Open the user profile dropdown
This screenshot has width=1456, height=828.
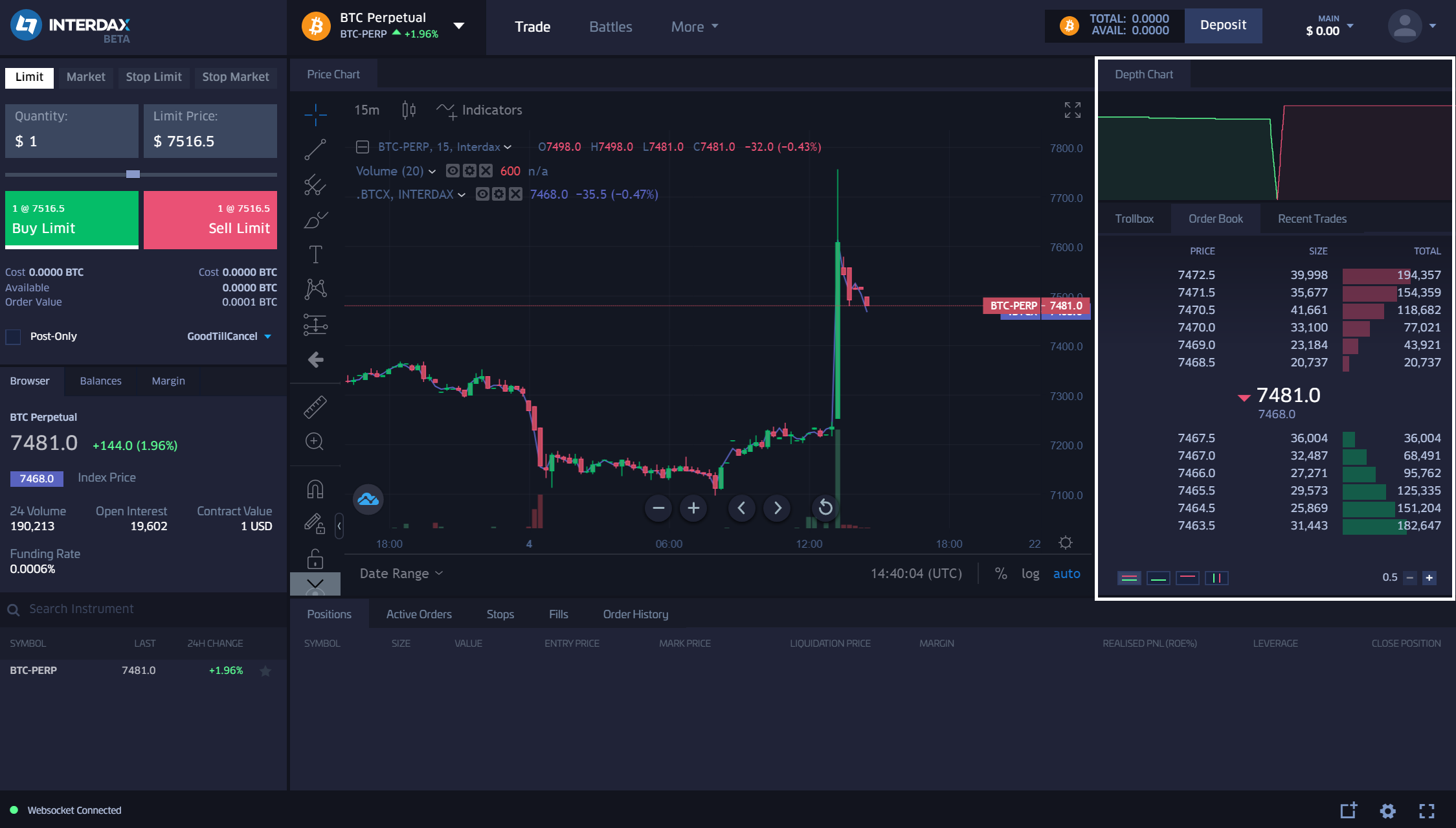click(x=1413, y=26)
